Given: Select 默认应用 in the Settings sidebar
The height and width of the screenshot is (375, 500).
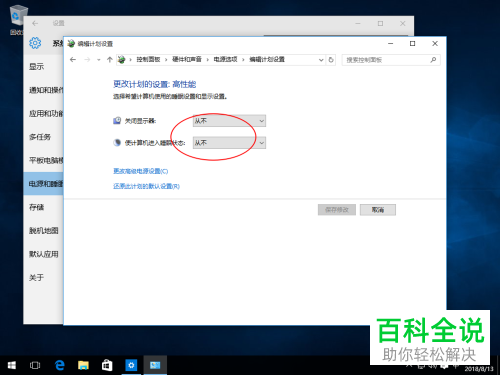Looking at the screenshot, I should pos(44,254).
